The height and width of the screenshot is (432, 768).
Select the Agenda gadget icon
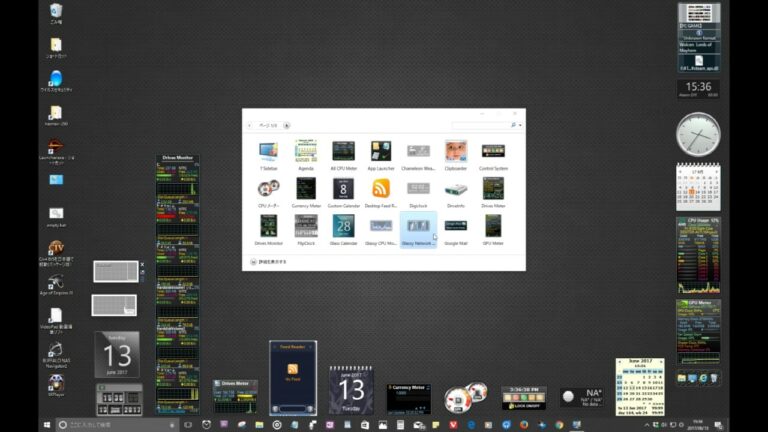(x=306, y=152)
